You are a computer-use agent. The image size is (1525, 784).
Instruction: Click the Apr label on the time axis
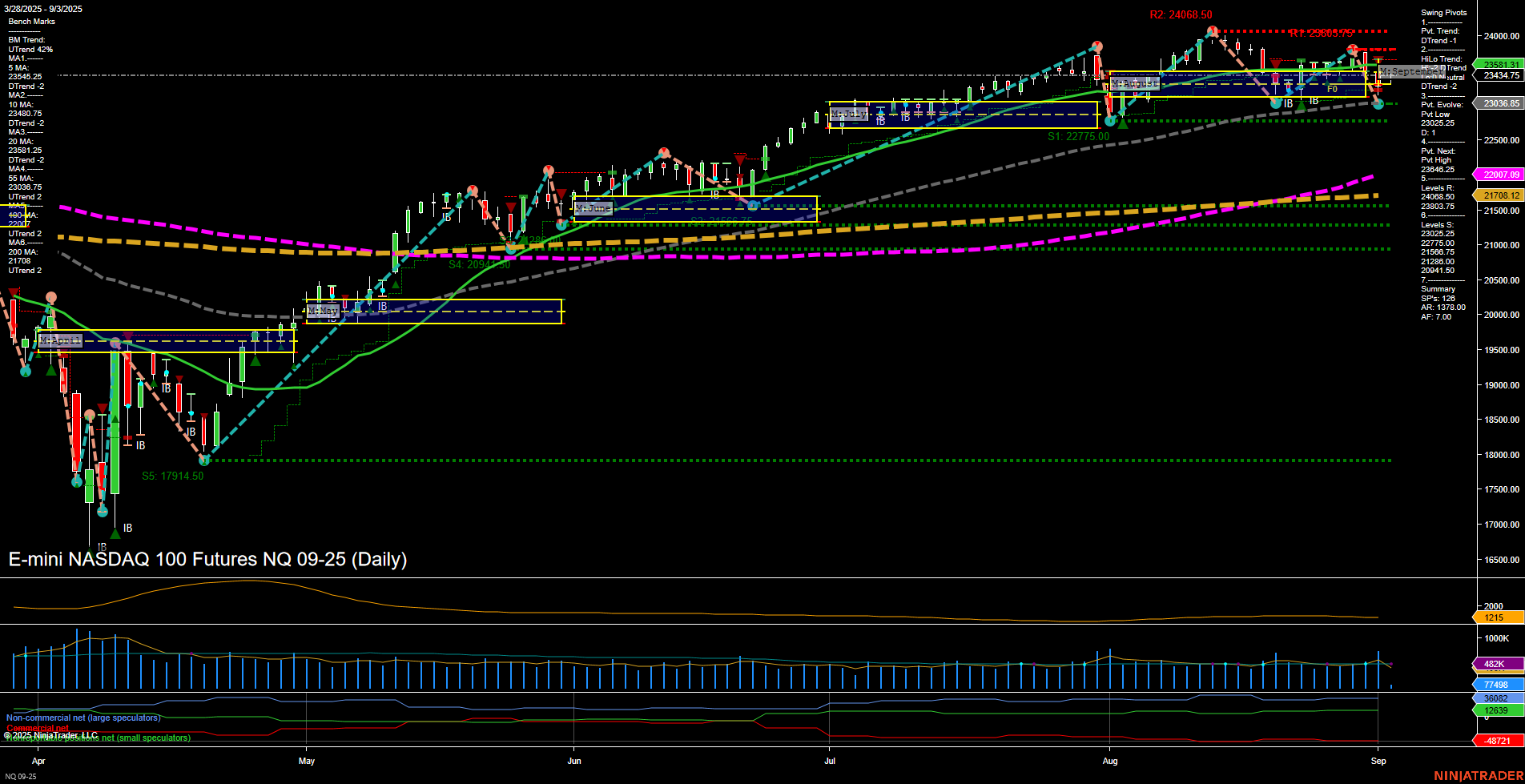(x=38, y=762)
